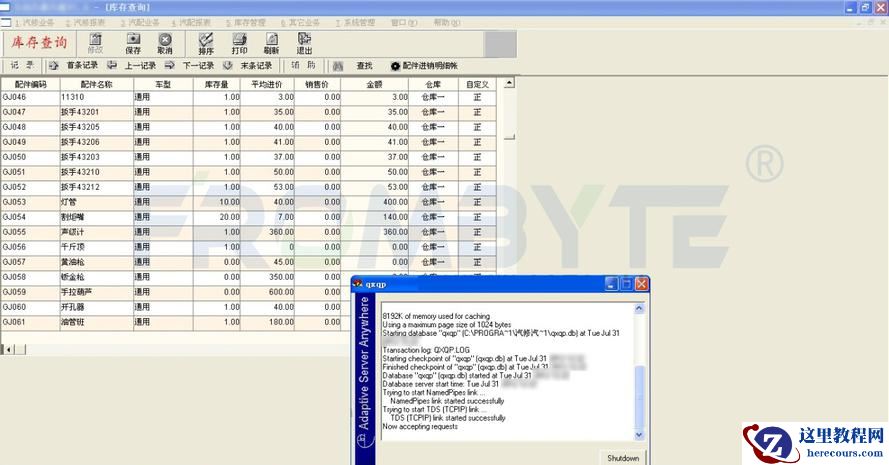889x465 pixels.
Task: Select the GJ058 part code cell
Action: (x=30, y=277)
